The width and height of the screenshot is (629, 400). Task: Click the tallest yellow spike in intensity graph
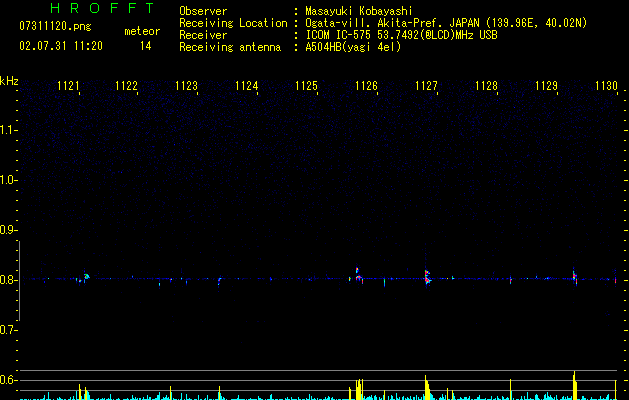tap(574, 385)
